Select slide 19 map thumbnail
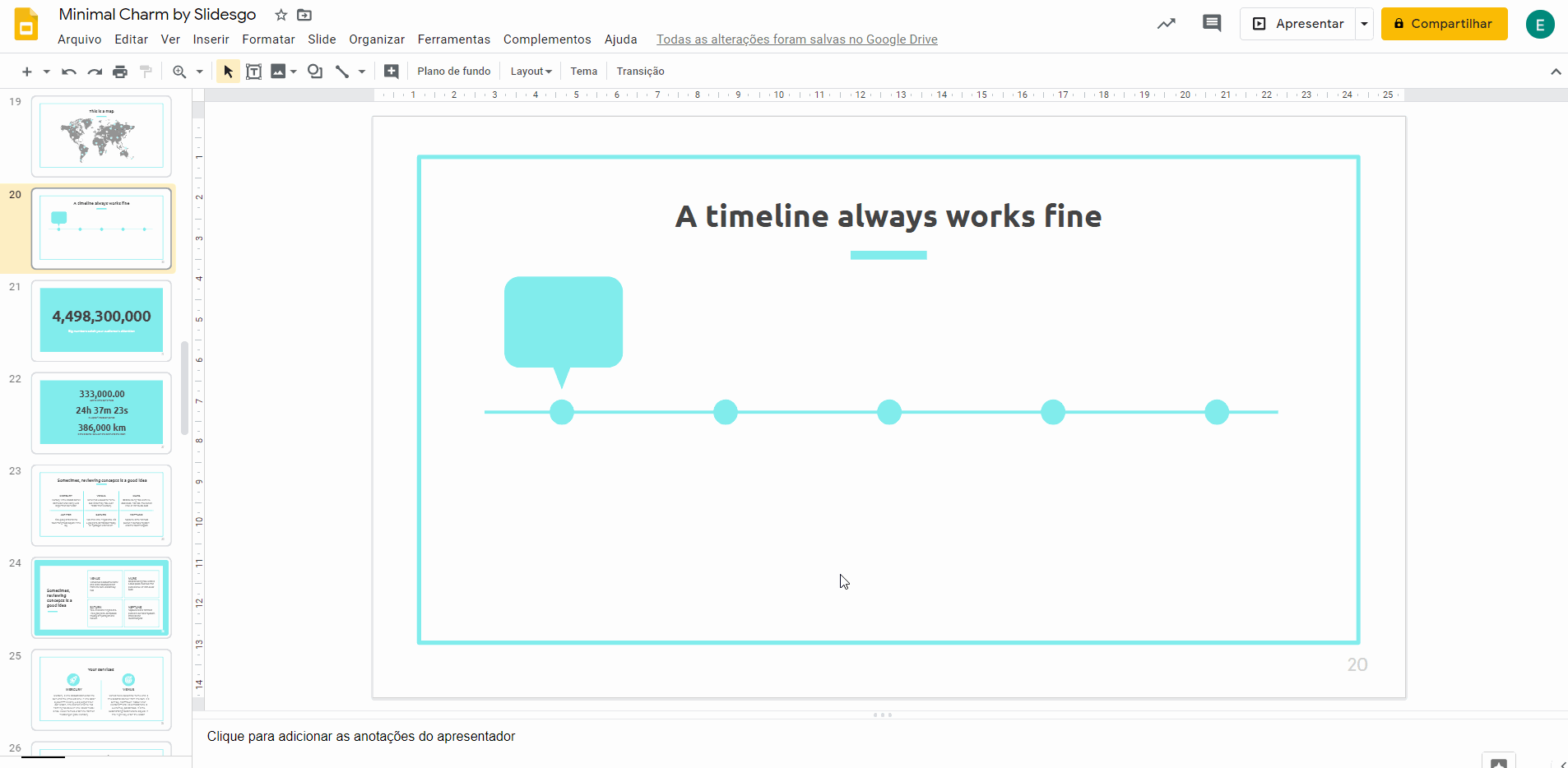The image size is (1568, 768). (x=101, y=136)
